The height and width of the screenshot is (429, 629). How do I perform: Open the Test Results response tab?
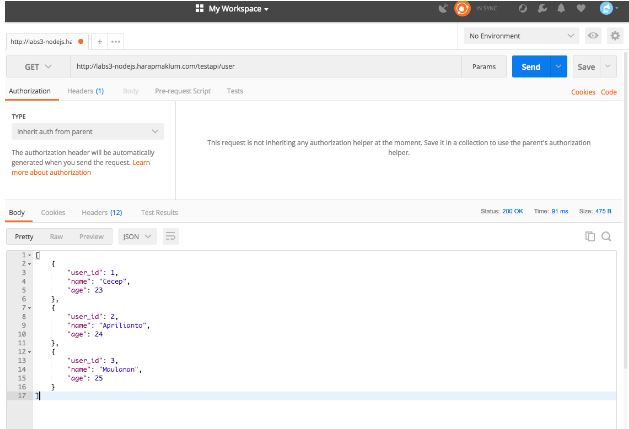click(159, 212)
